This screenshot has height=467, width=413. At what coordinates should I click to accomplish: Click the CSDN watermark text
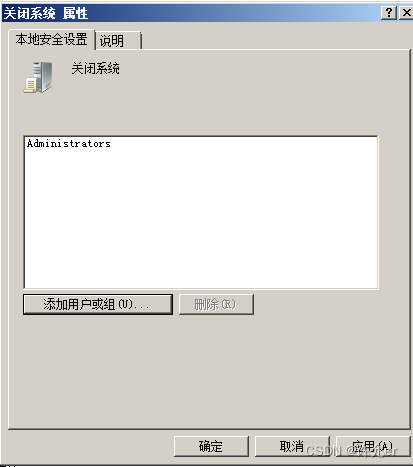click(351, 451)
